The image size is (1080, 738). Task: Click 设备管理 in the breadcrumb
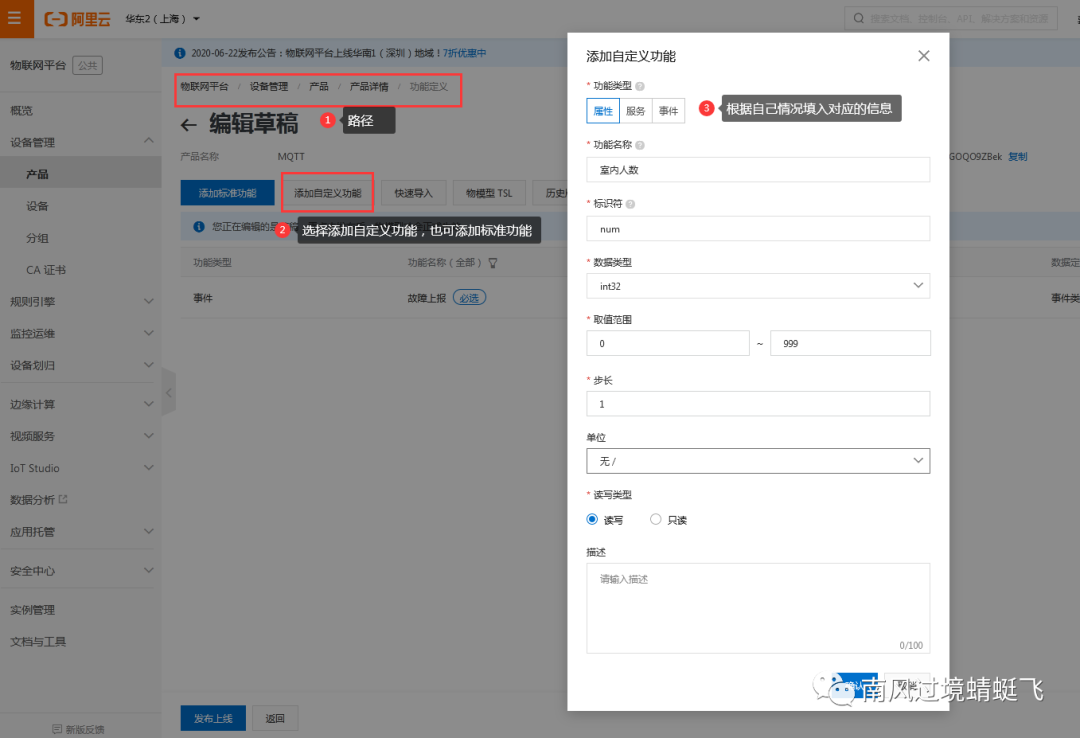tap(269, 86)
